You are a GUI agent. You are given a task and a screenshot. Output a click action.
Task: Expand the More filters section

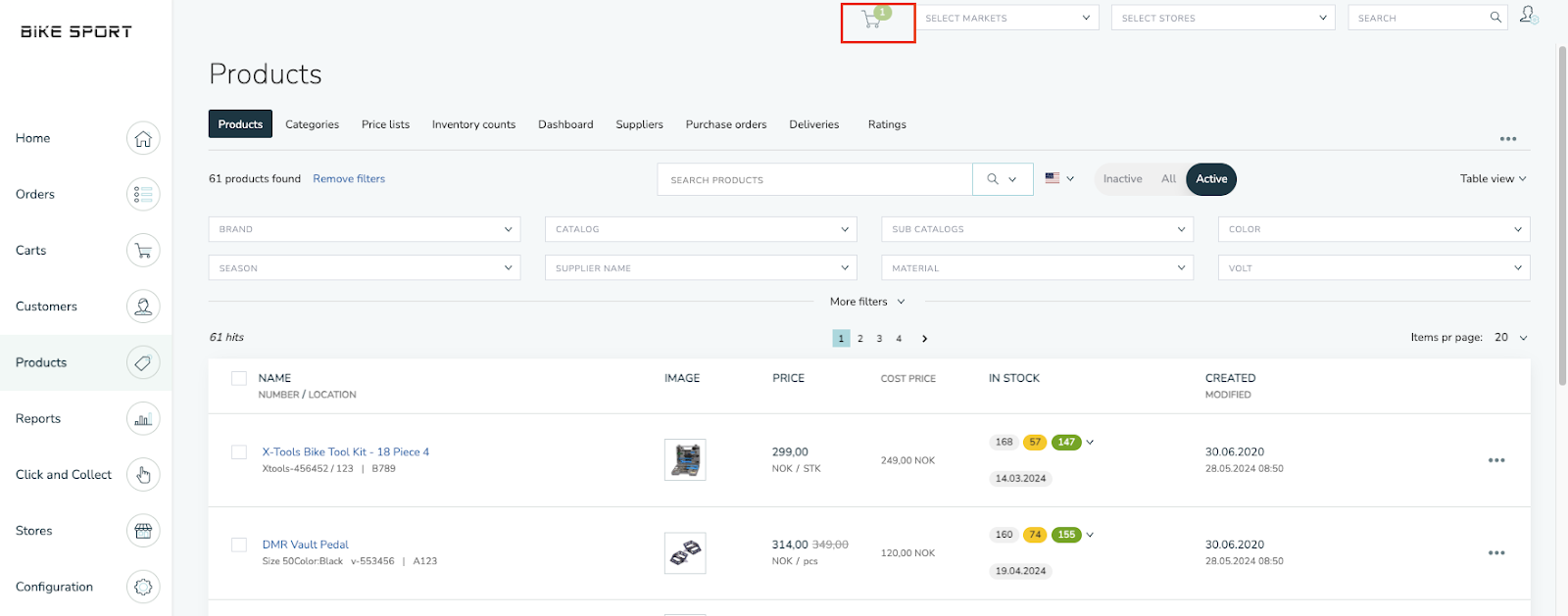click(x=866, y=302)
